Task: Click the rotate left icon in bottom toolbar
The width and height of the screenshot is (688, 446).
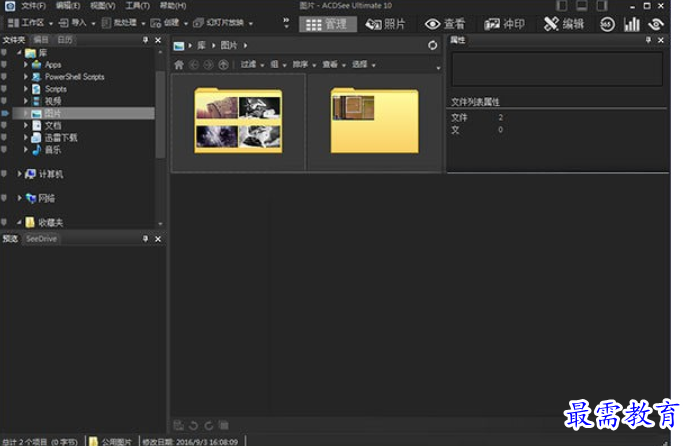Action: click(x=194, y=425)
